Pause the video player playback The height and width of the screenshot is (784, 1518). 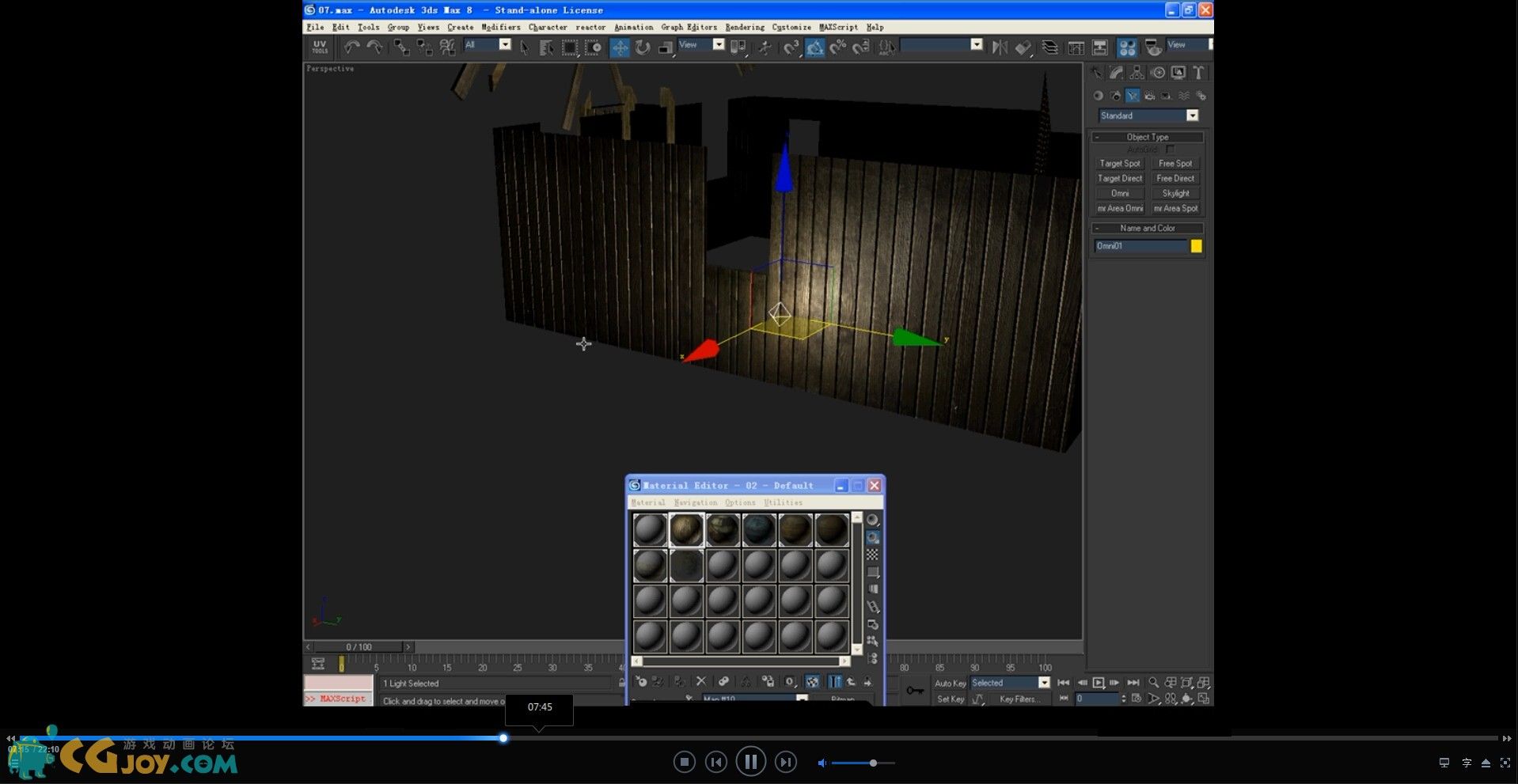point(750,762)
